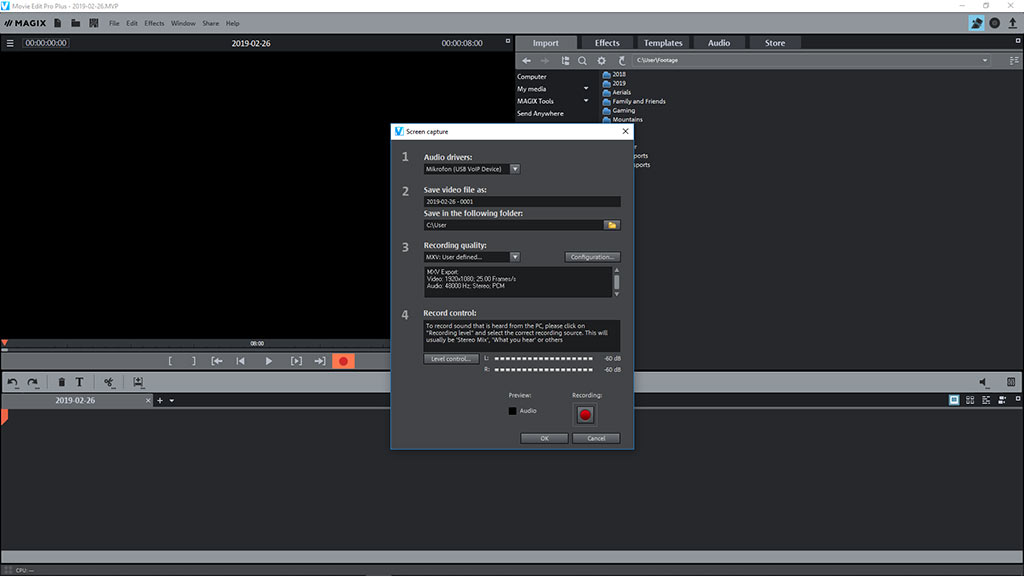The image size is (1024, 577).
Task: Jump to the range end marker
Action: (320, 361)
